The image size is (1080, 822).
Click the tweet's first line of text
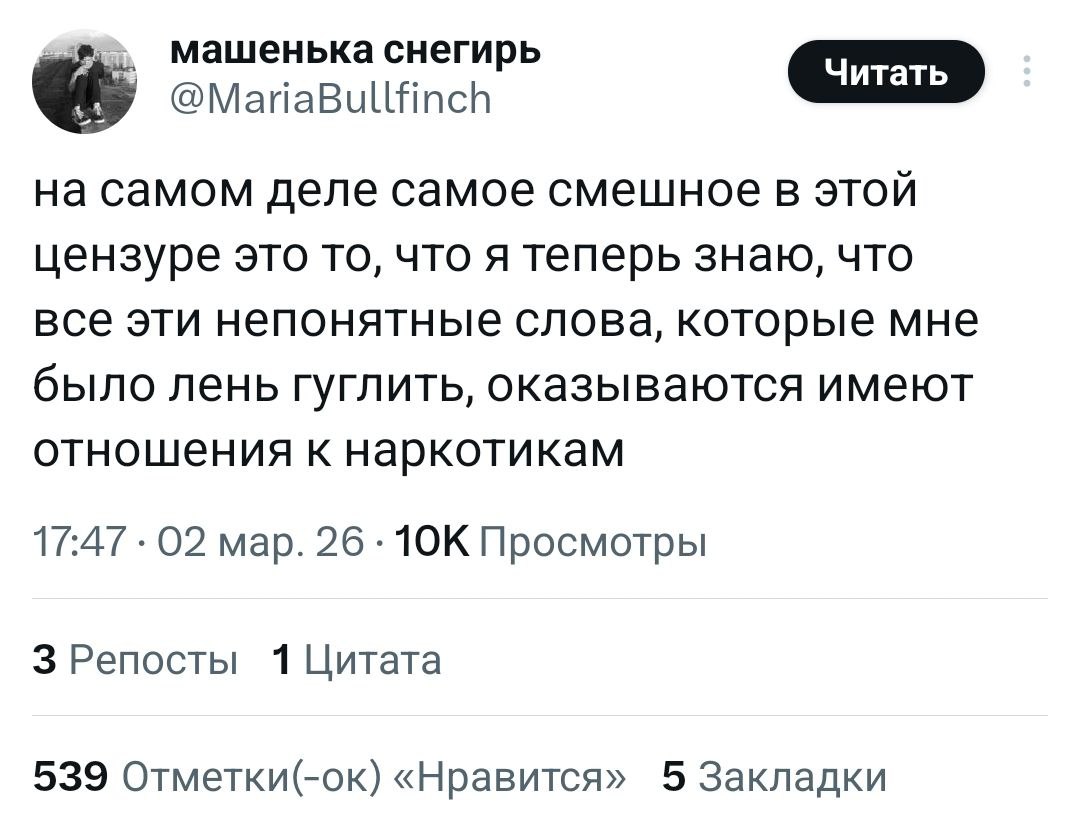click(475, 190)
